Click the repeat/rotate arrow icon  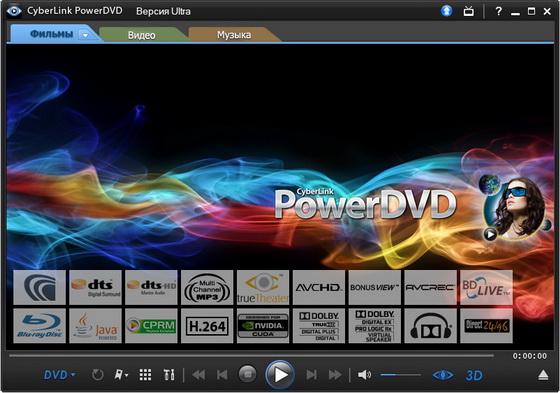[98, 375]
